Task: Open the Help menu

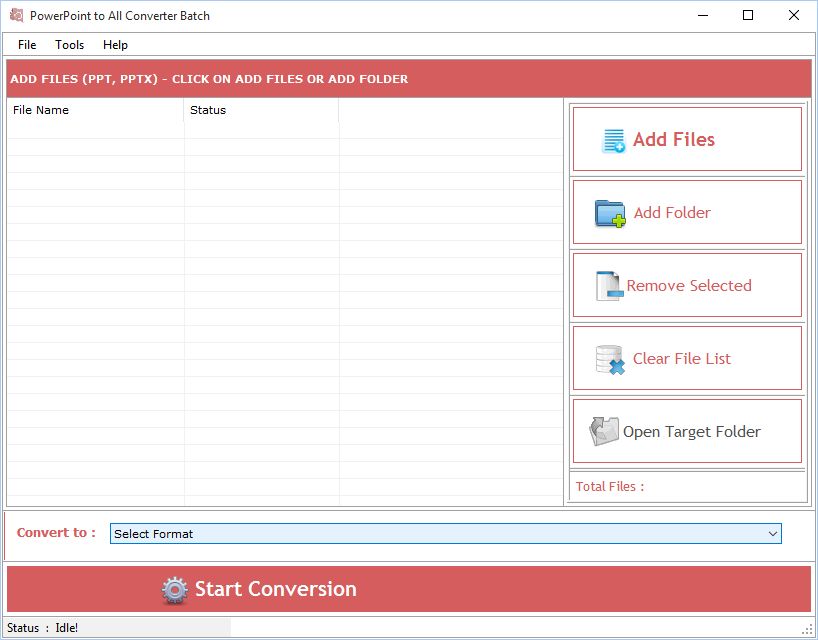Action: (x=115, y=45)
